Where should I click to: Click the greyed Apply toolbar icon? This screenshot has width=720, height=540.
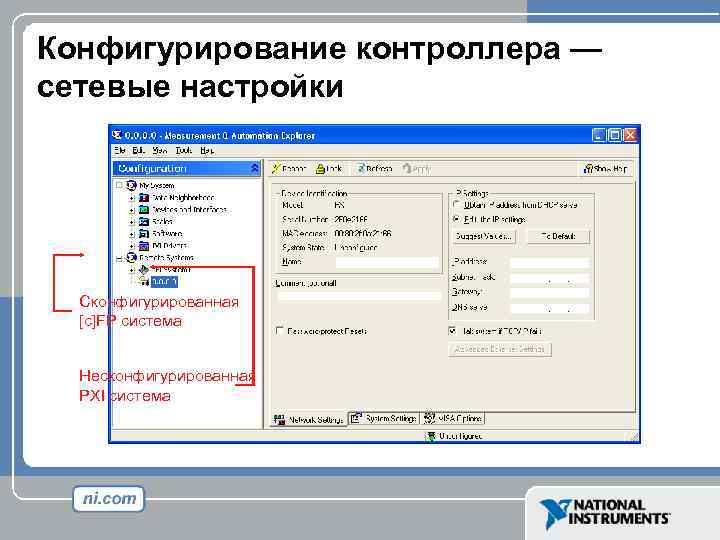point(406,169)
